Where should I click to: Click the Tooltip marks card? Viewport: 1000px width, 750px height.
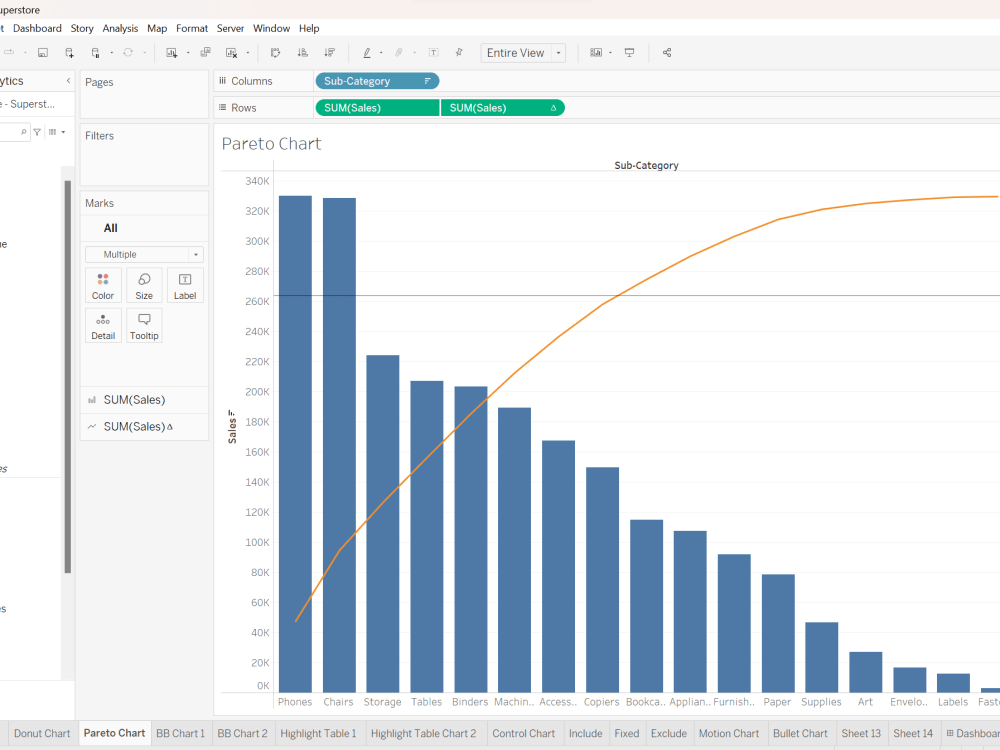[x=144, y=325]
